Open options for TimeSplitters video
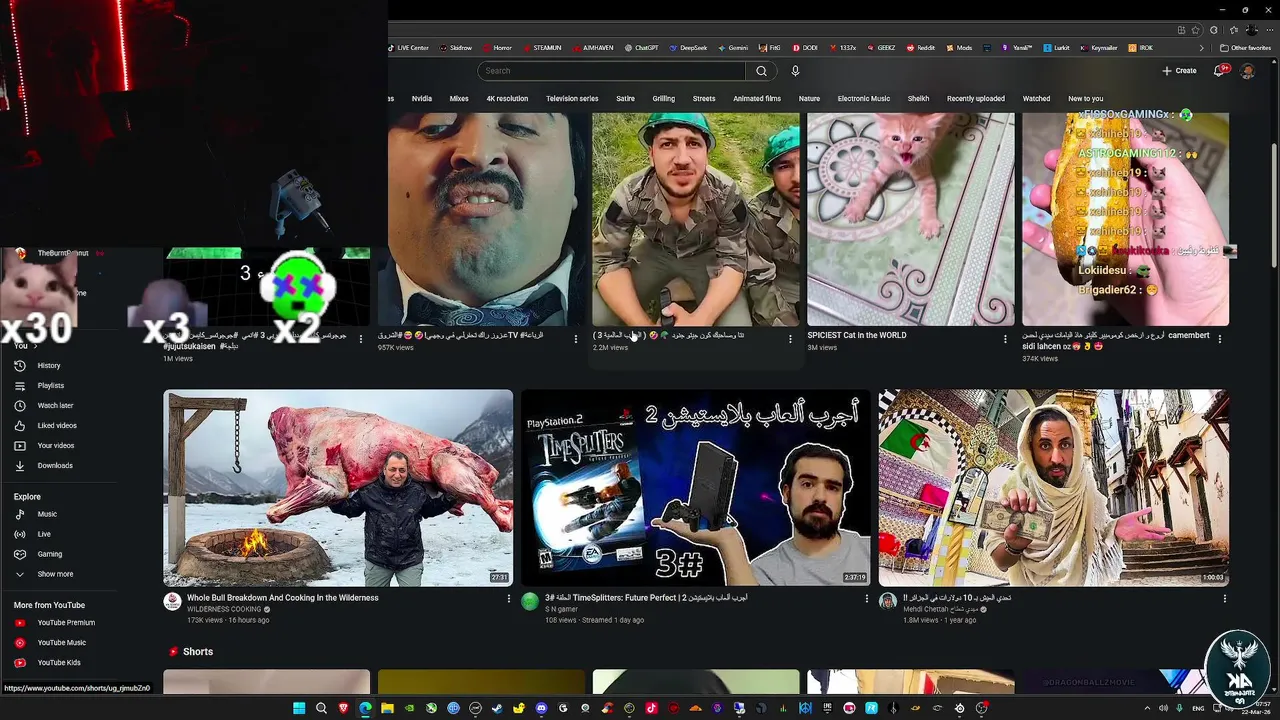The image size is (1280, 720). [x=867, y=599]
